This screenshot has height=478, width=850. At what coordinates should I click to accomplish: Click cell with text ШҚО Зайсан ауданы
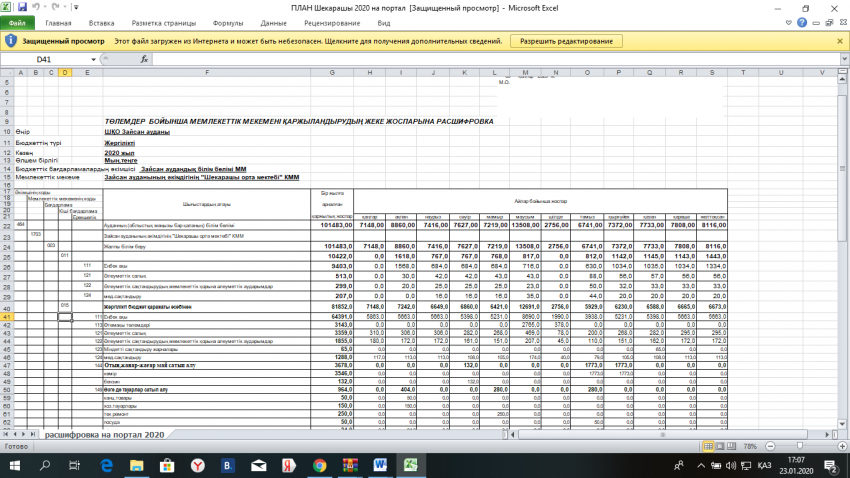point(137,132)
